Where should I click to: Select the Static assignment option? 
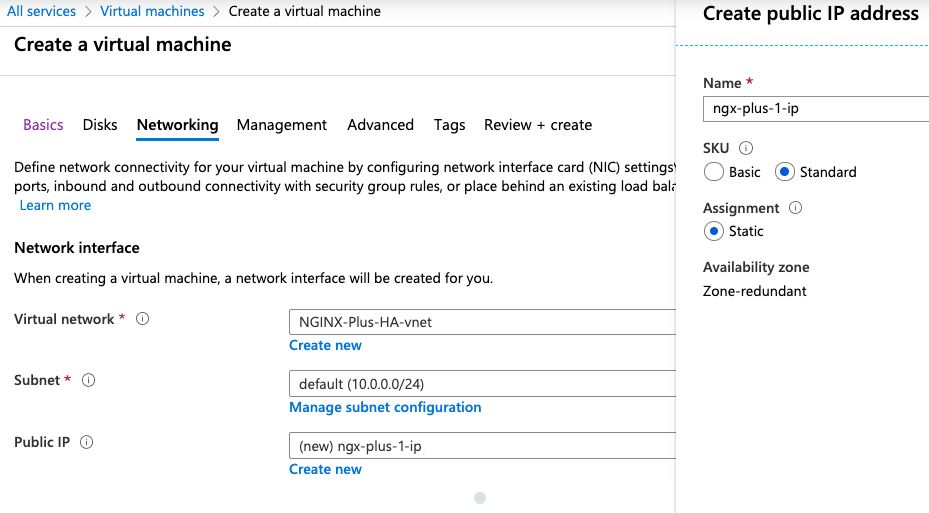(714, 231)
